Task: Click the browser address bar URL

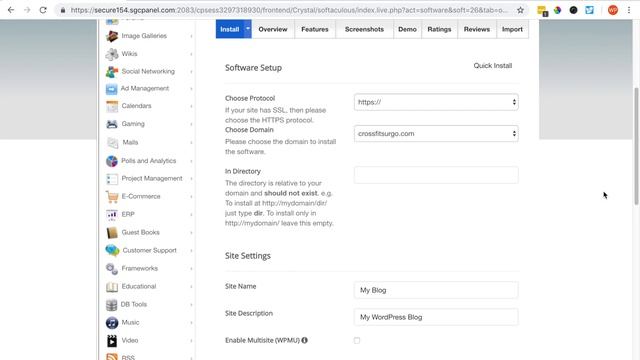Action: [289, 10]
